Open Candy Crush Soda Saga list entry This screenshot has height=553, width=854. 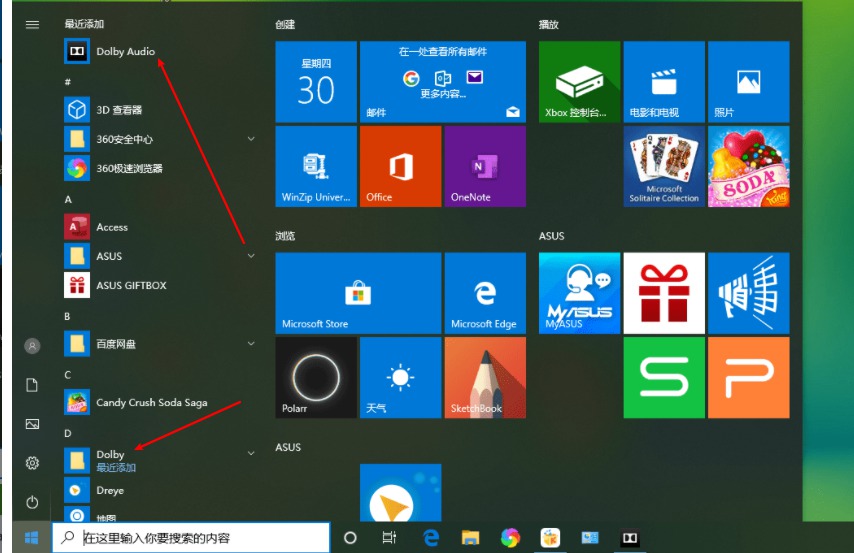pyautogui.click(x=158, y=403)
